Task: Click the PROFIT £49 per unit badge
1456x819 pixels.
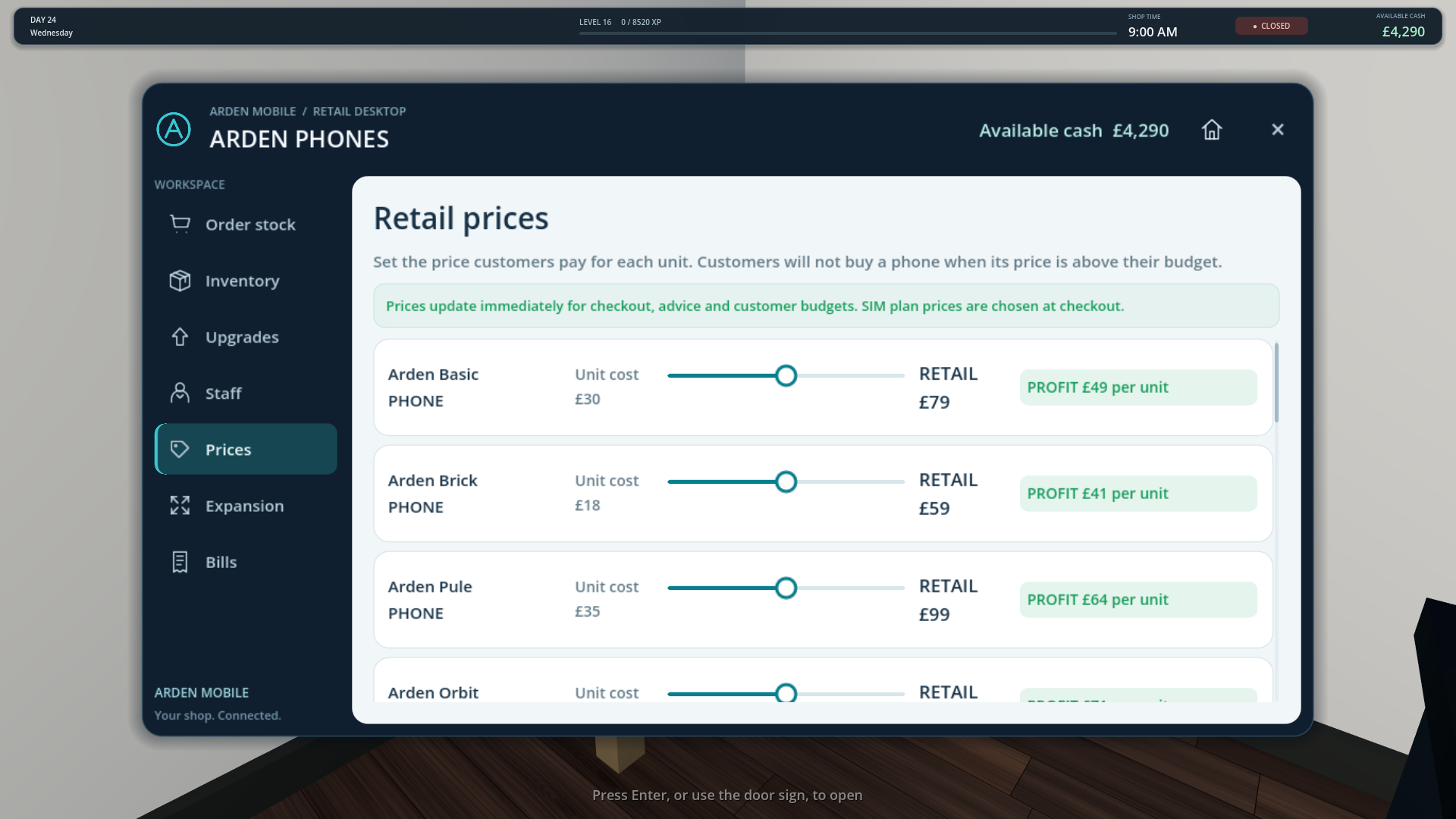Action: pyautogui.click(x=1138, y=388)
